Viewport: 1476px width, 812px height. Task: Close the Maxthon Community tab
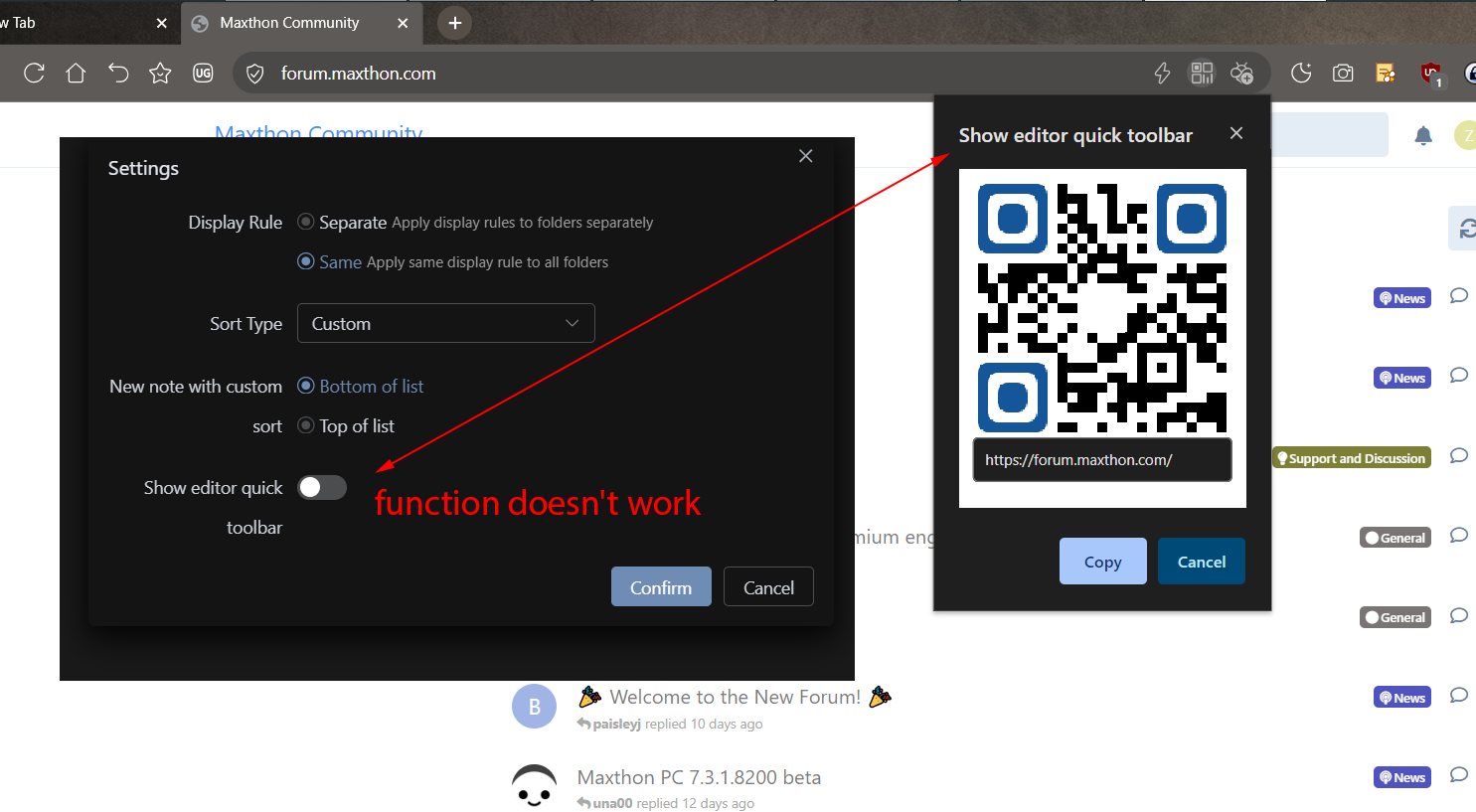(x=403, y=23)
